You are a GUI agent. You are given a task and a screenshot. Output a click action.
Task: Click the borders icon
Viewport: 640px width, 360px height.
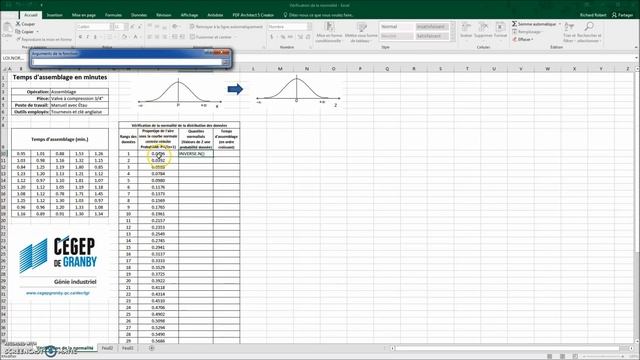[x=109, y=37]
